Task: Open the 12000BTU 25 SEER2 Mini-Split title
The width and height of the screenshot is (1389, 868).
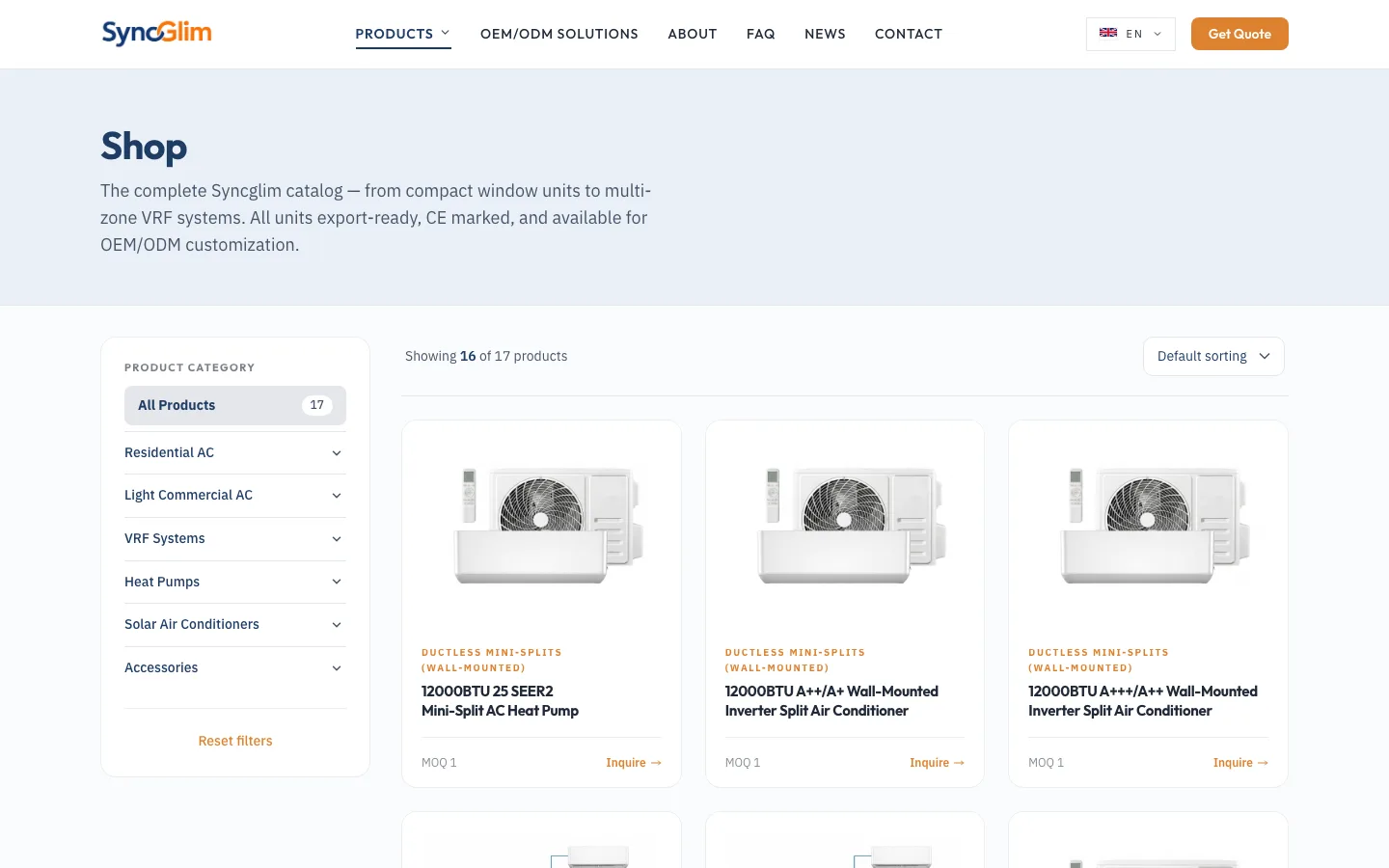Action: click(500, 701)
